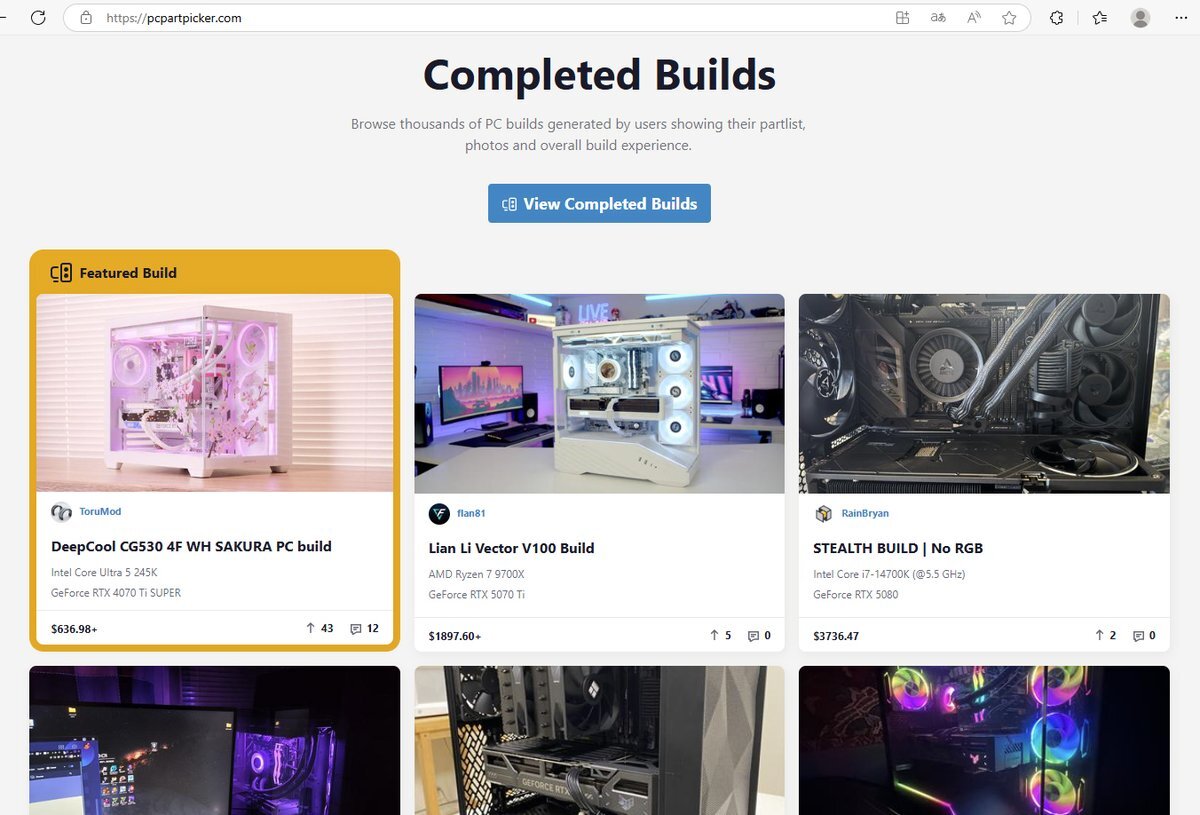Open the rainbow RGB fans build photo

coord(984,740)
